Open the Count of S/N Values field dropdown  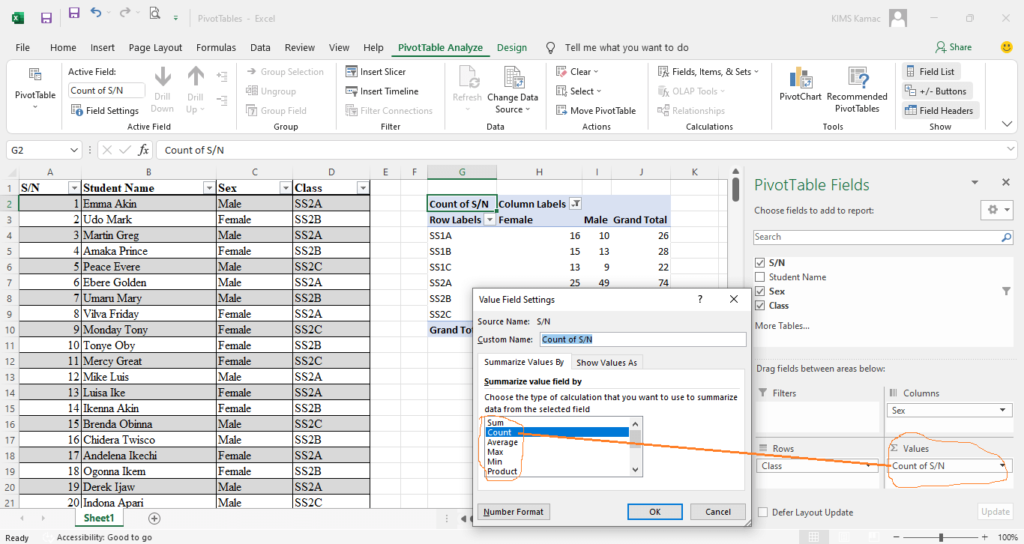pos(1002,466)
